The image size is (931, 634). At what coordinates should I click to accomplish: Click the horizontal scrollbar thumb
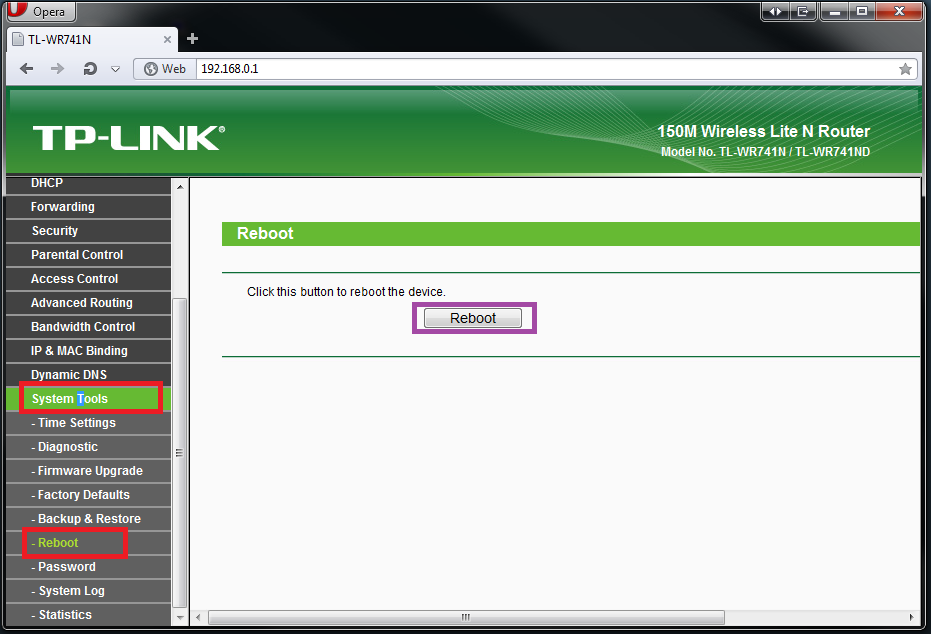click(x=466, y=617)
